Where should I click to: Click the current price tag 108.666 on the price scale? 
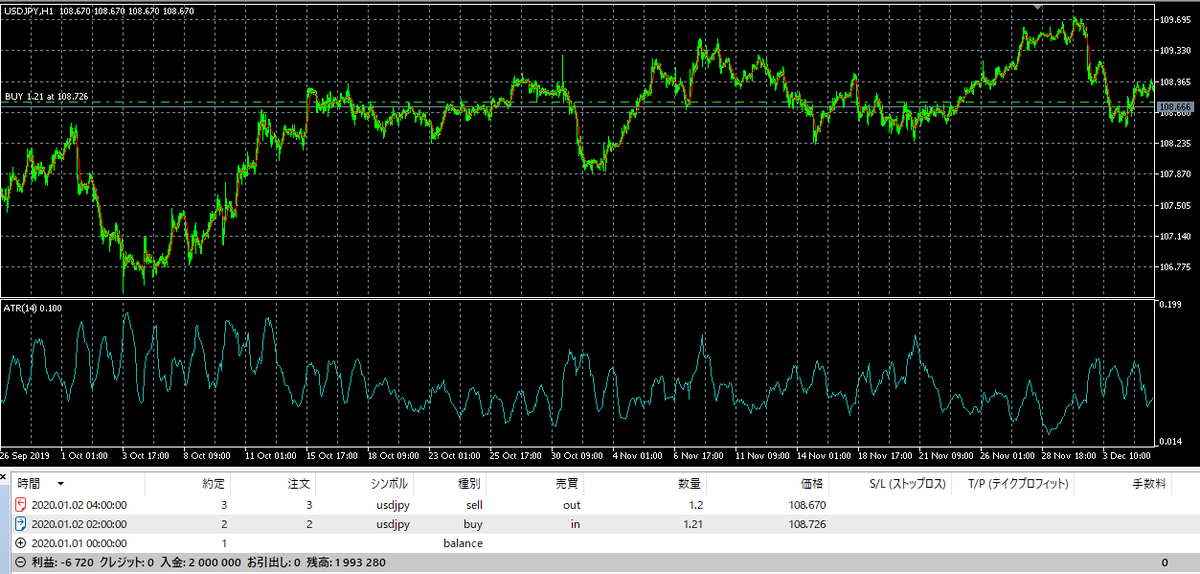(x=1174, y=106)
